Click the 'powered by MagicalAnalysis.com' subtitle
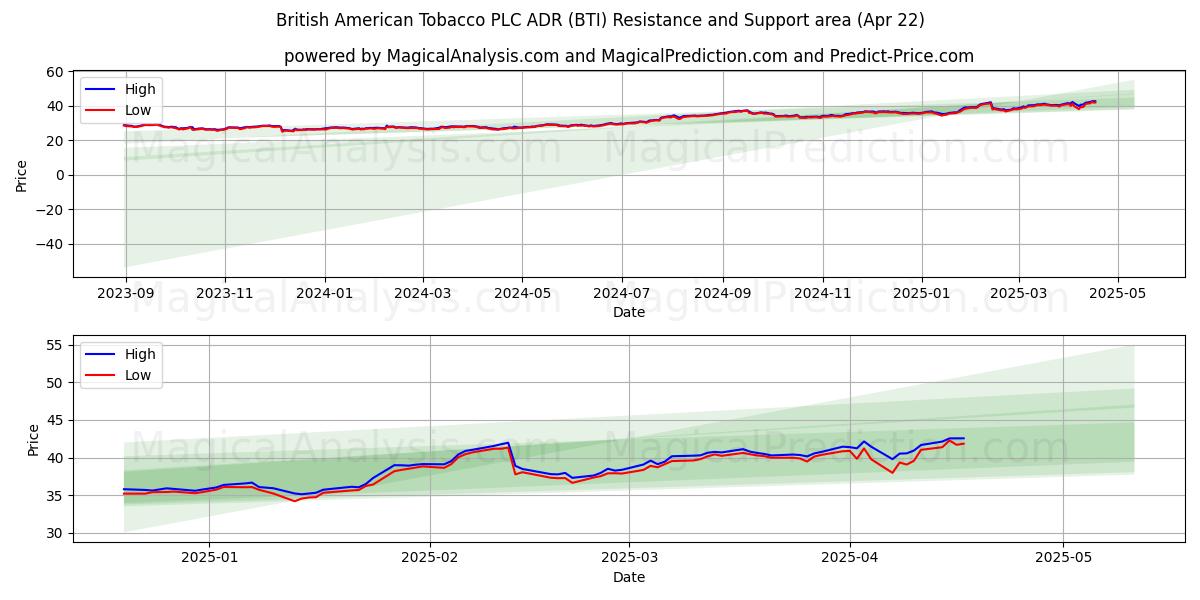This screenshot has height=600, width=1200. (629, 56)
